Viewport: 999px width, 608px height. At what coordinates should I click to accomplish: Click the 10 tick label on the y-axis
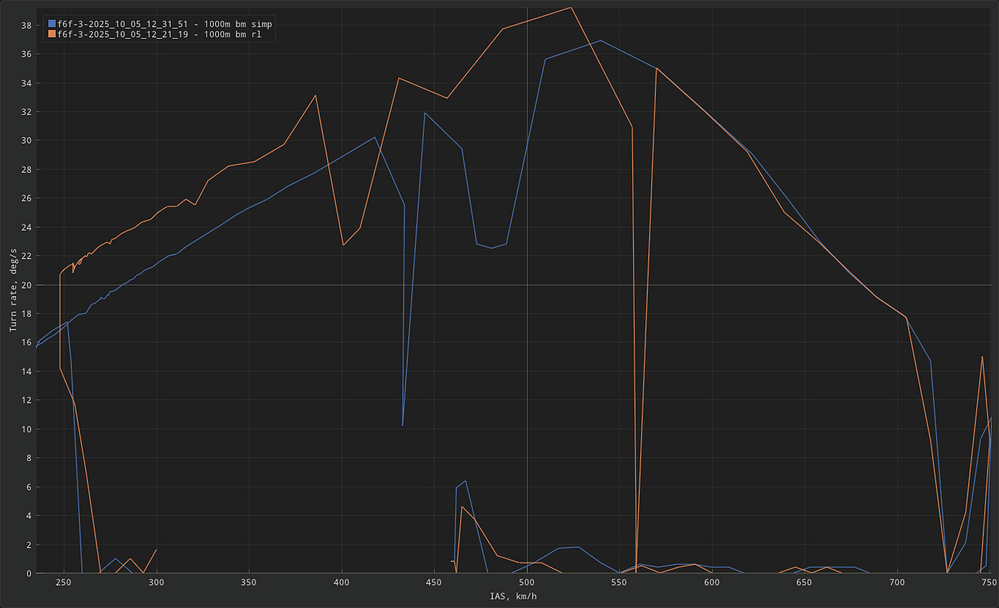[27, 429]
